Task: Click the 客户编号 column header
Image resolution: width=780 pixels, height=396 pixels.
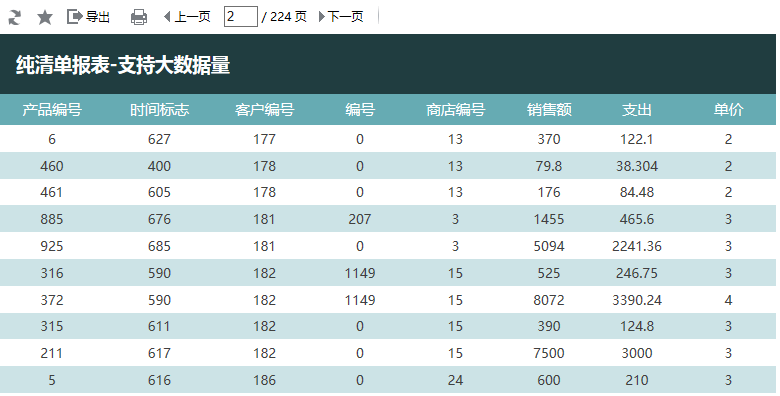Action: click(264, 109)
